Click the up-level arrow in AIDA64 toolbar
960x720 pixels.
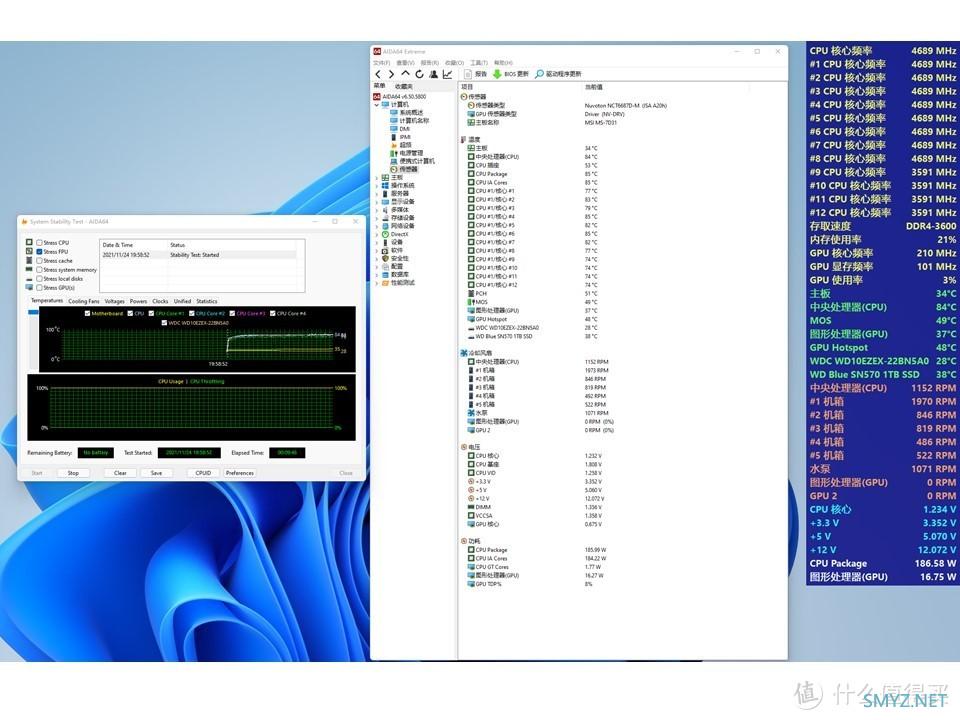[405, 74]
